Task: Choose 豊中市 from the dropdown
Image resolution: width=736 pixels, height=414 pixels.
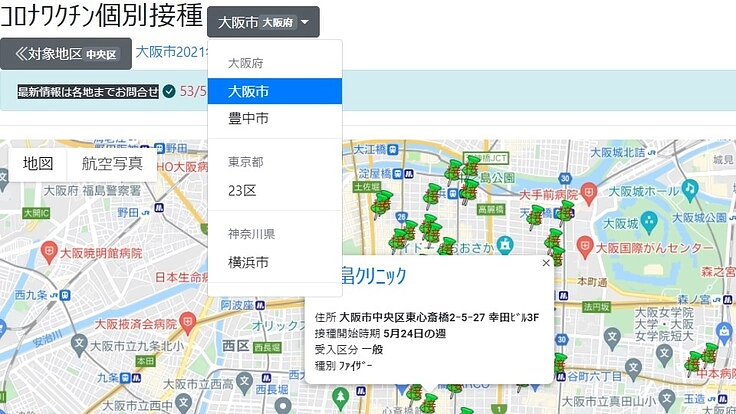Action: coord(275,118)
